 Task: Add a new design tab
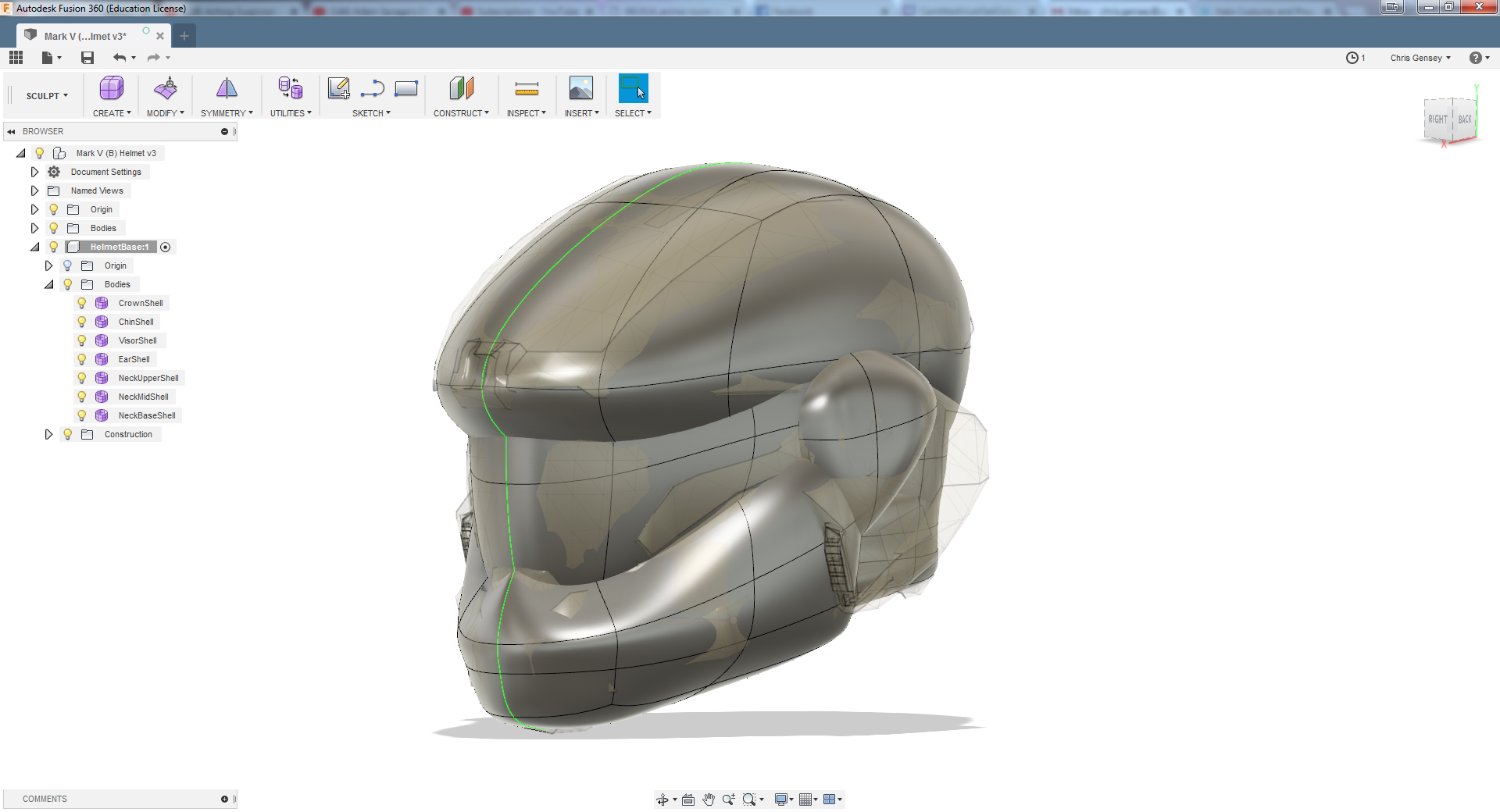pyautogui.click(x=184, y=36)
